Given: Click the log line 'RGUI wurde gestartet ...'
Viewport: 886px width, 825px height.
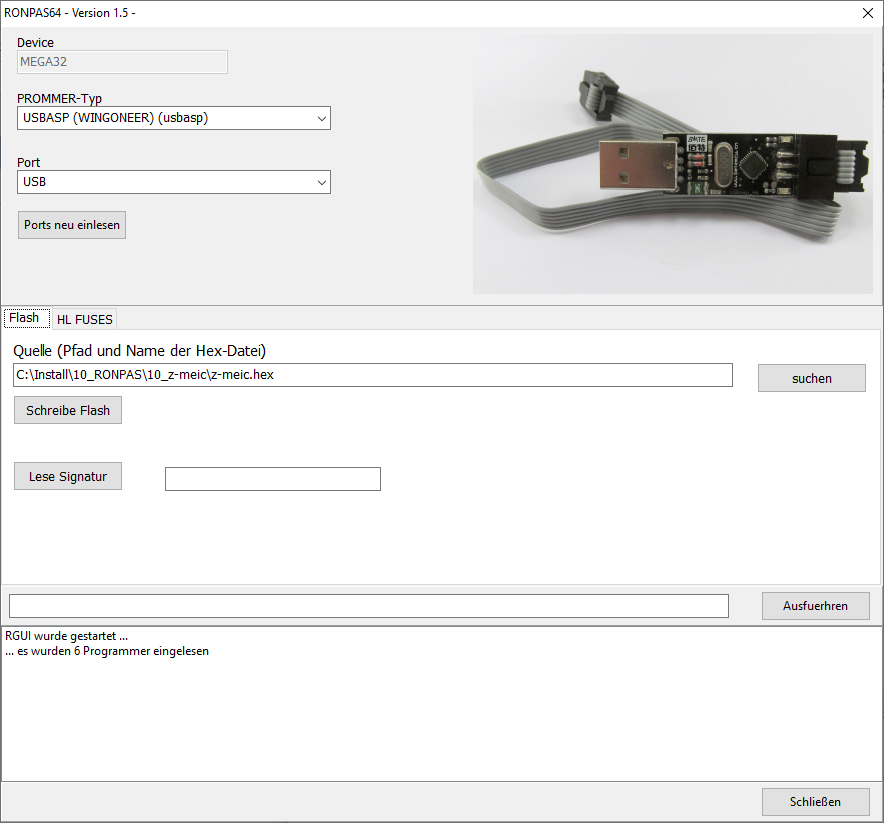Looking at the screenshot, I should click(67, 636).
